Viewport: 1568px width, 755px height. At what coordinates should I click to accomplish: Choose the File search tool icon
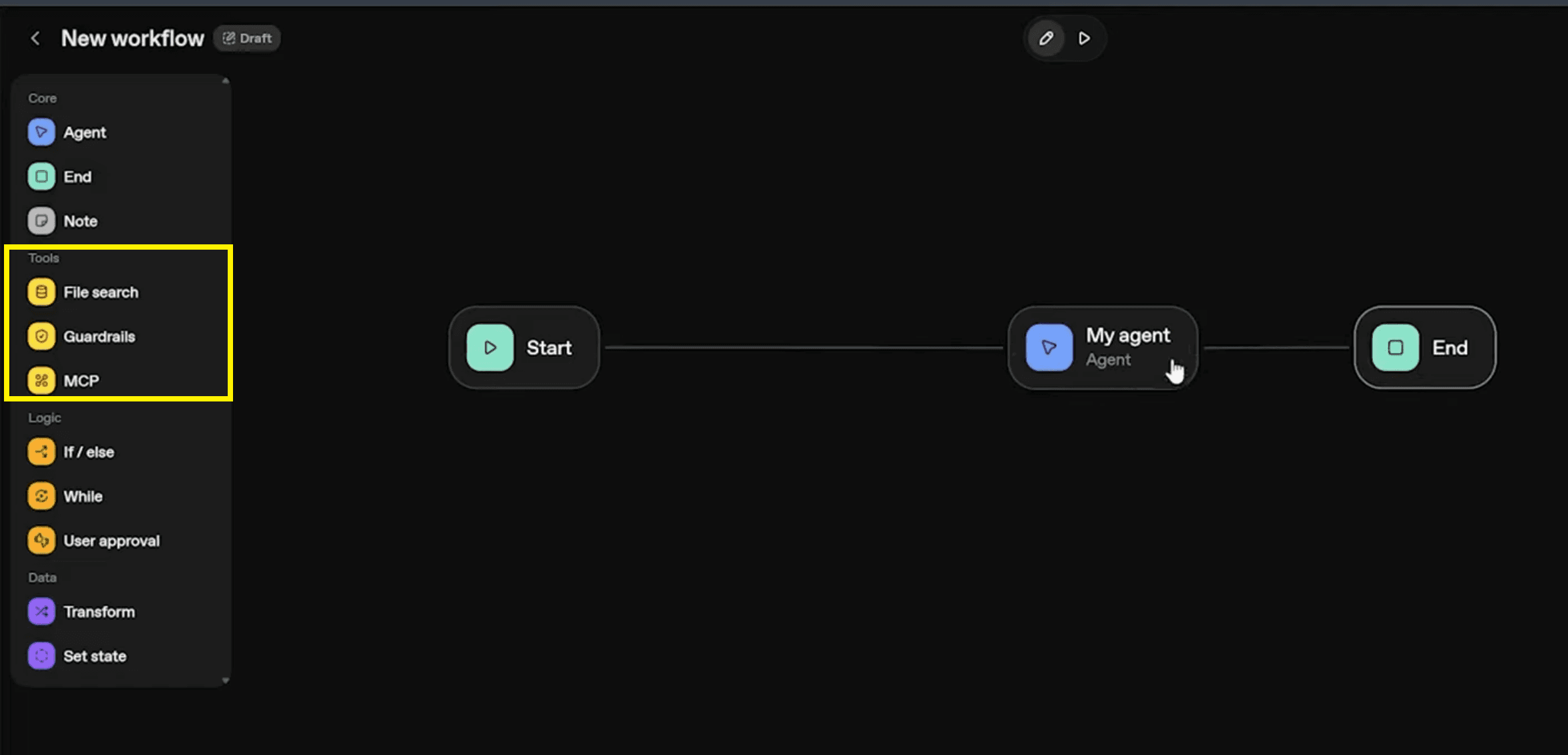(x=41, y=292)
